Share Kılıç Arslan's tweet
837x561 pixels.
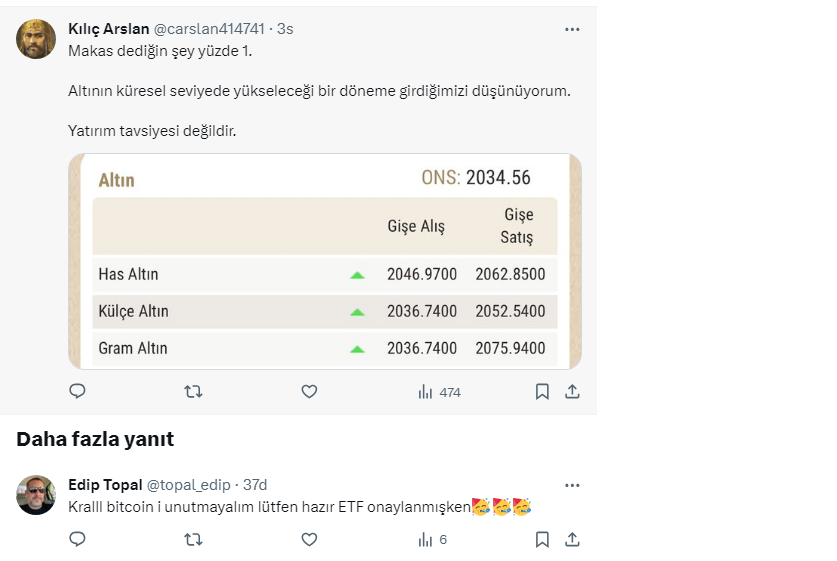(572, 392)
